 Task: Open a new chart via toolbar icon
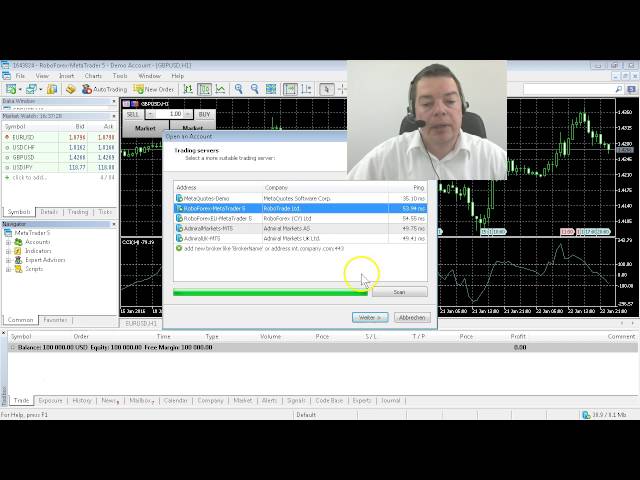(11, 89)
